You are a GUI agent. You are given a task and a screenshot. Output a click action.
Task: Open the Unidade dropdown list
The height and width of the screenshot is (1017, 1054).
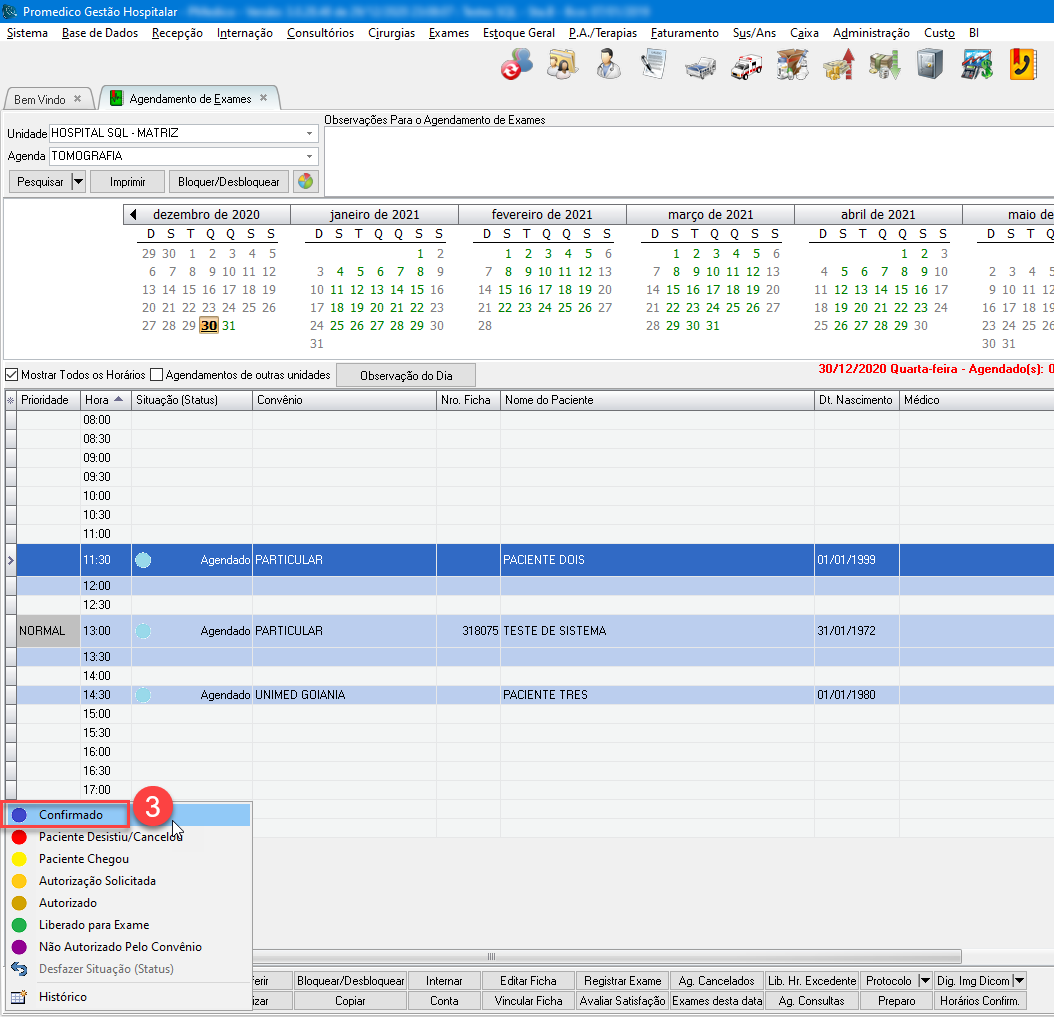point(310,133)
